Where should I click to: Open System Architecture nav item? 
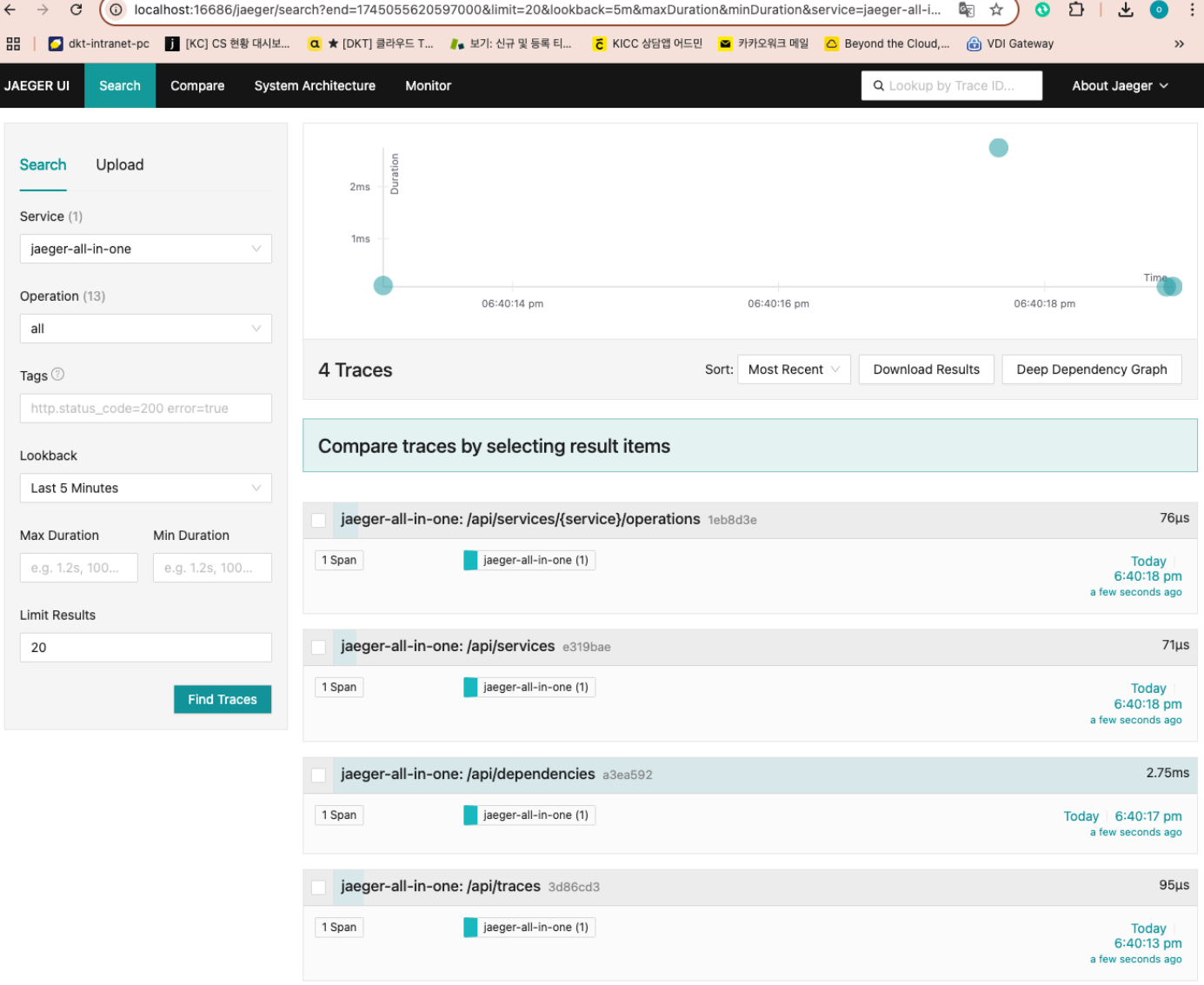315,86
